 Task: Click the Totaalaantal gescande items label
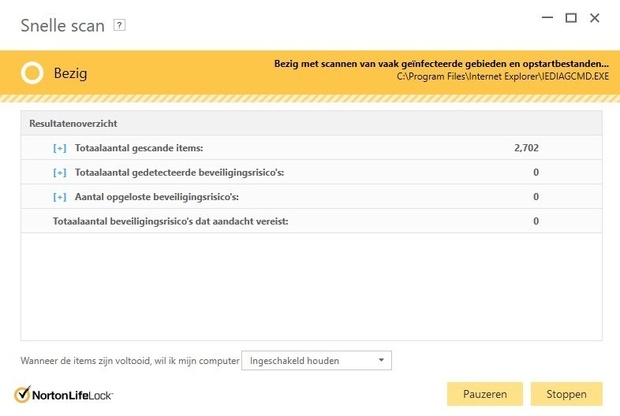[x=139, y=148]
